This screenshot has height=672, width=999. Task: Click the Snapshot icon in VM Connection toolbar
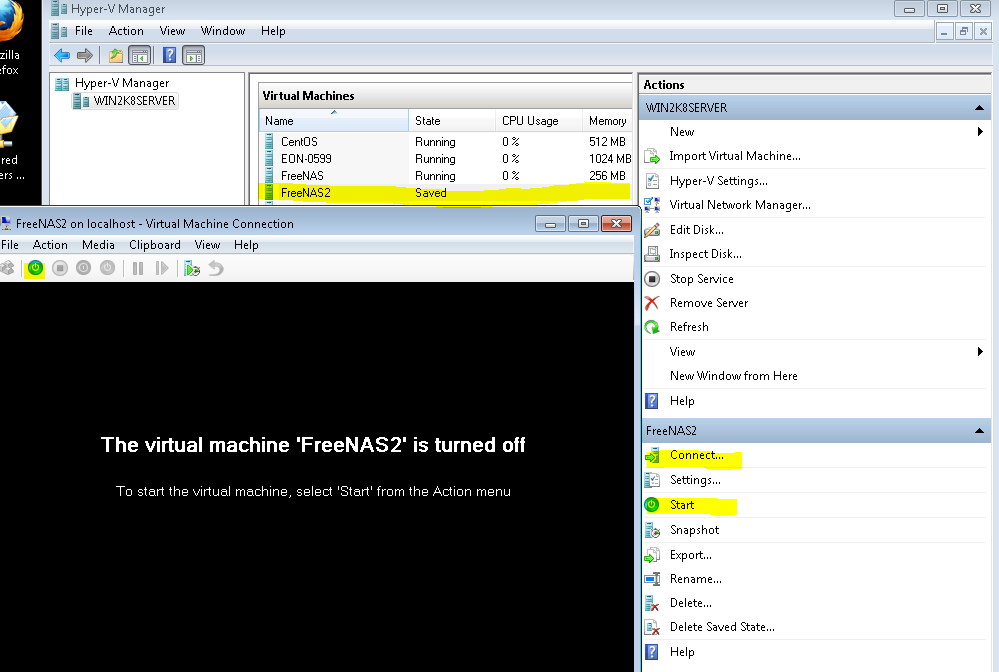(192, 268)
